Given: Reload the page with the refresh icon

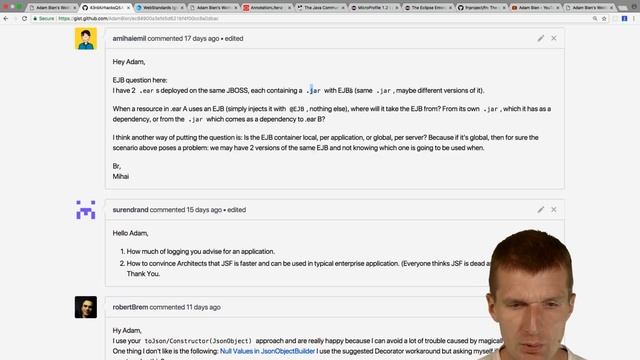Looking at the screenshot, I should (24, 18).
